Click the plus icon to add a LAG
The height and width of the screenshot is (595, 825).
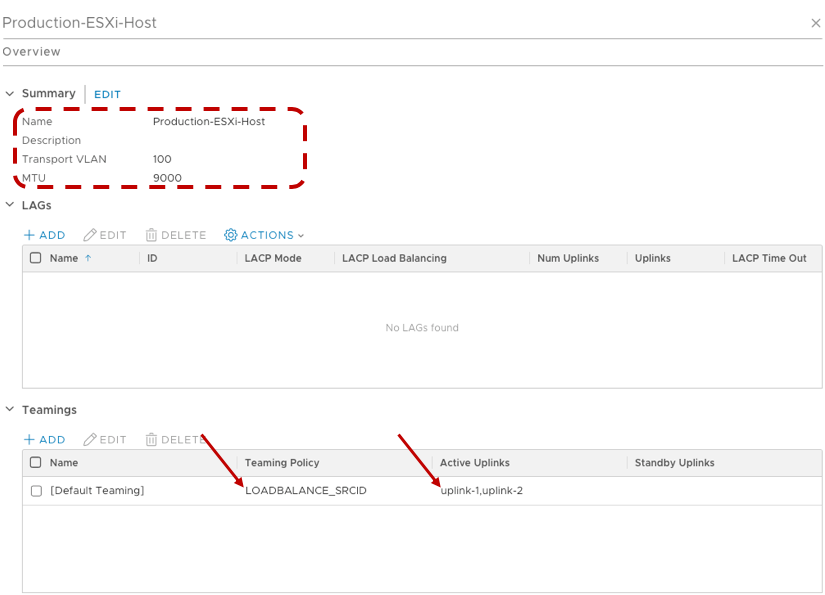pos(30,235)
